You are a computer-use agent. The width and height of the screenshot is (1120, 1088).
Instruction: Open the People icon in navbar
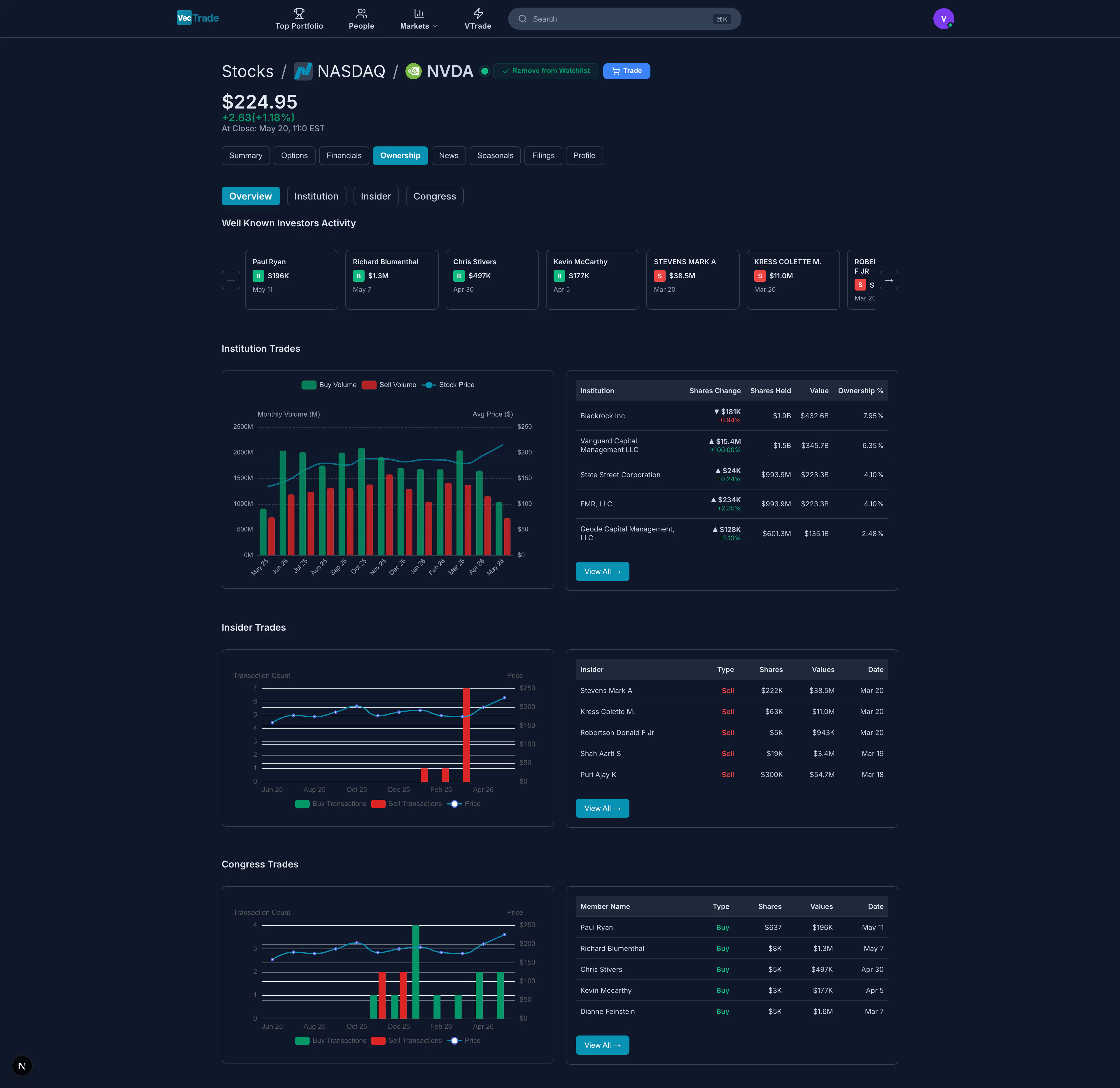click(x=361, y=13)
